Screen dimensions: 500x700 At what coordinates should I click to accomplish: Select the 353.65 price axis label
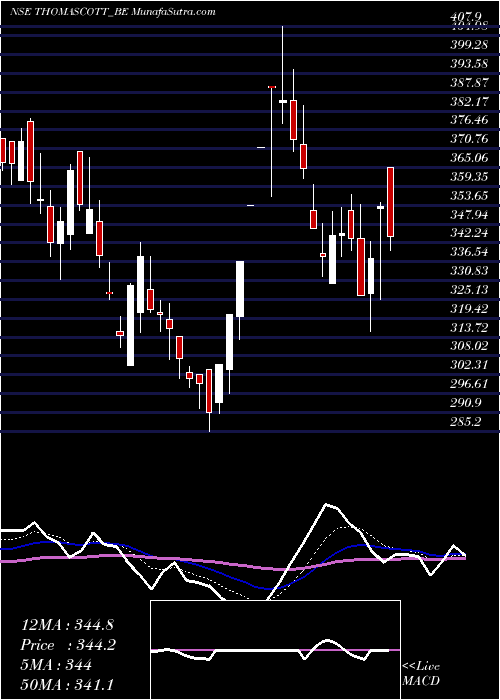click(469, 196)
